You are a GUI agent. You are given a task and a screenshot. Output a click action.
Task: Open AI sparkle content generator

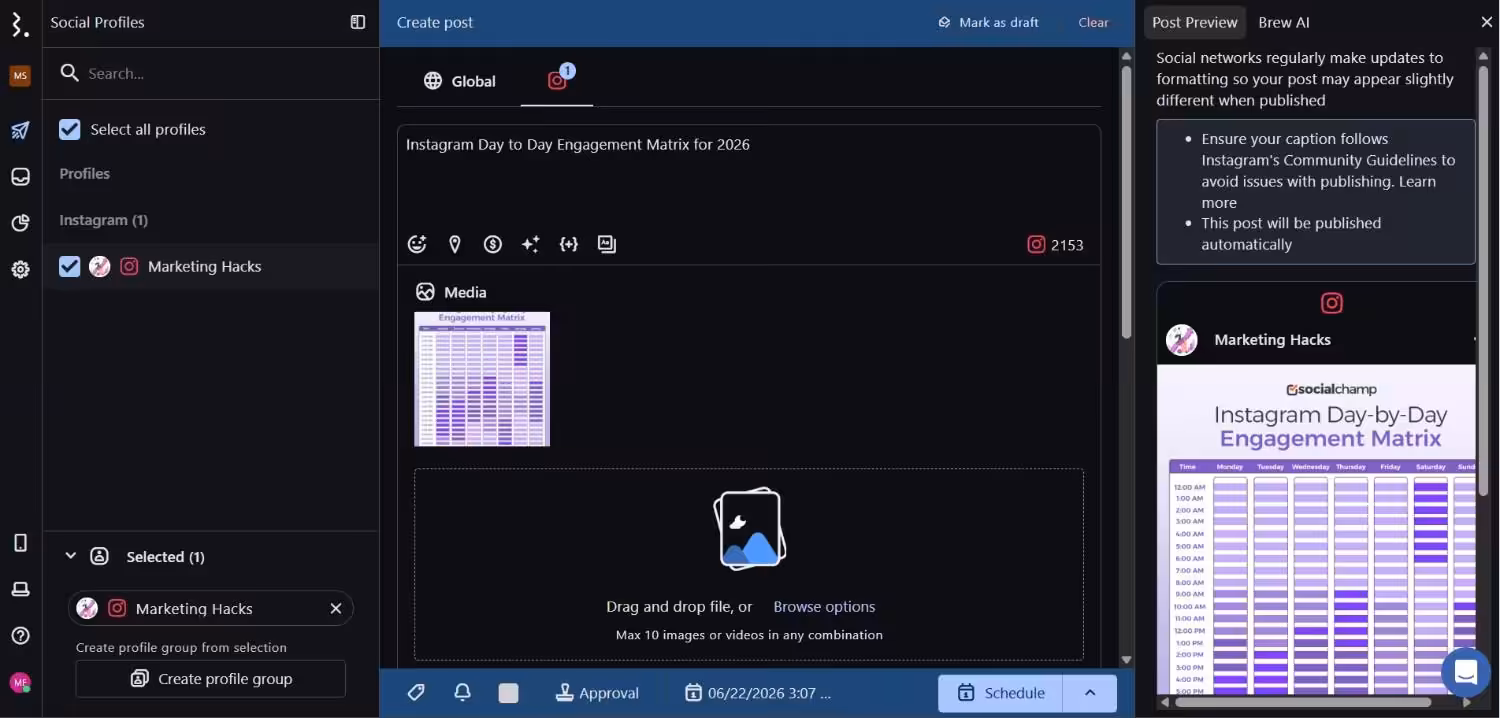point(531,244)
